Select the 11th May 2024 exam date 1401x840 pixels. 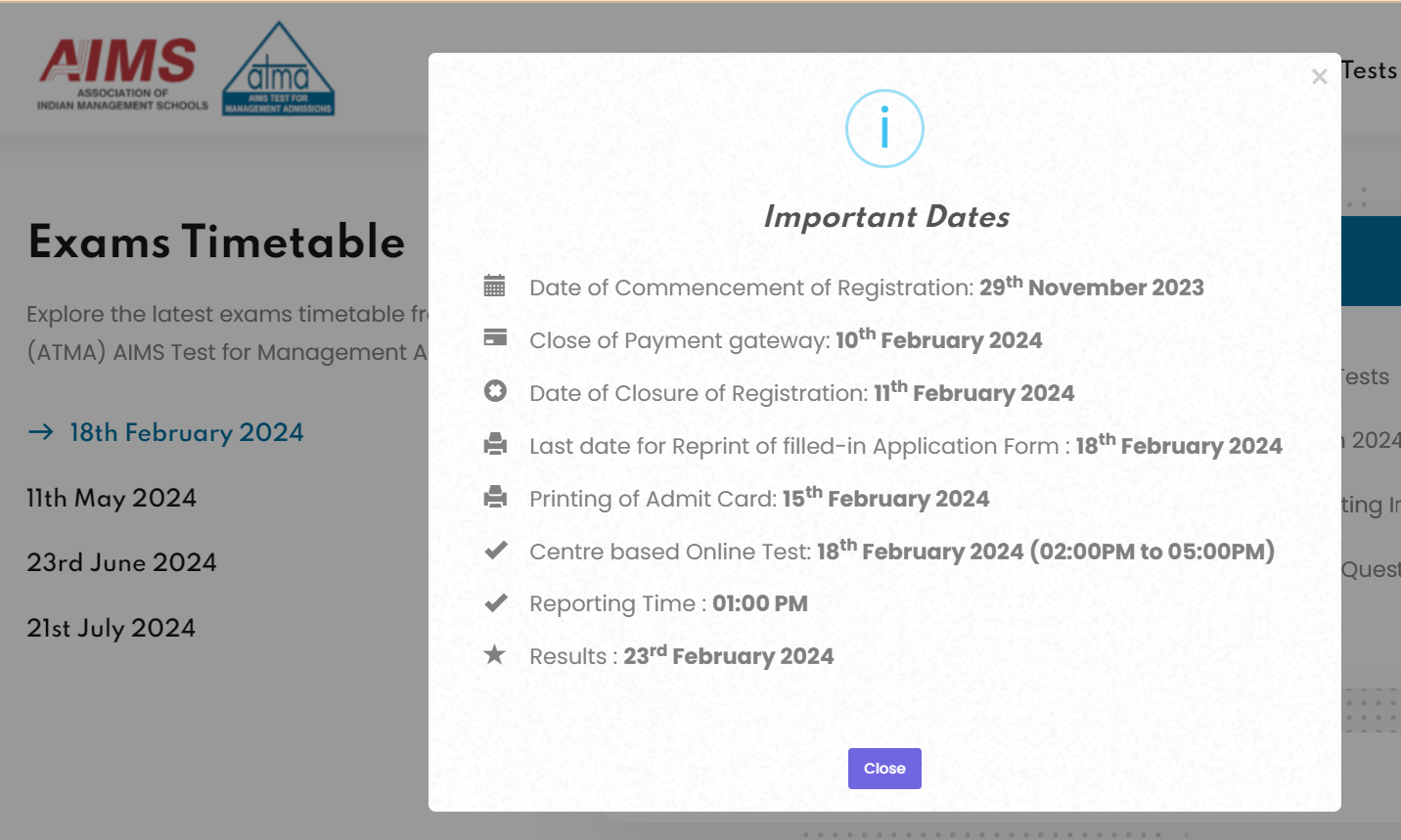(x=112, y=498)
